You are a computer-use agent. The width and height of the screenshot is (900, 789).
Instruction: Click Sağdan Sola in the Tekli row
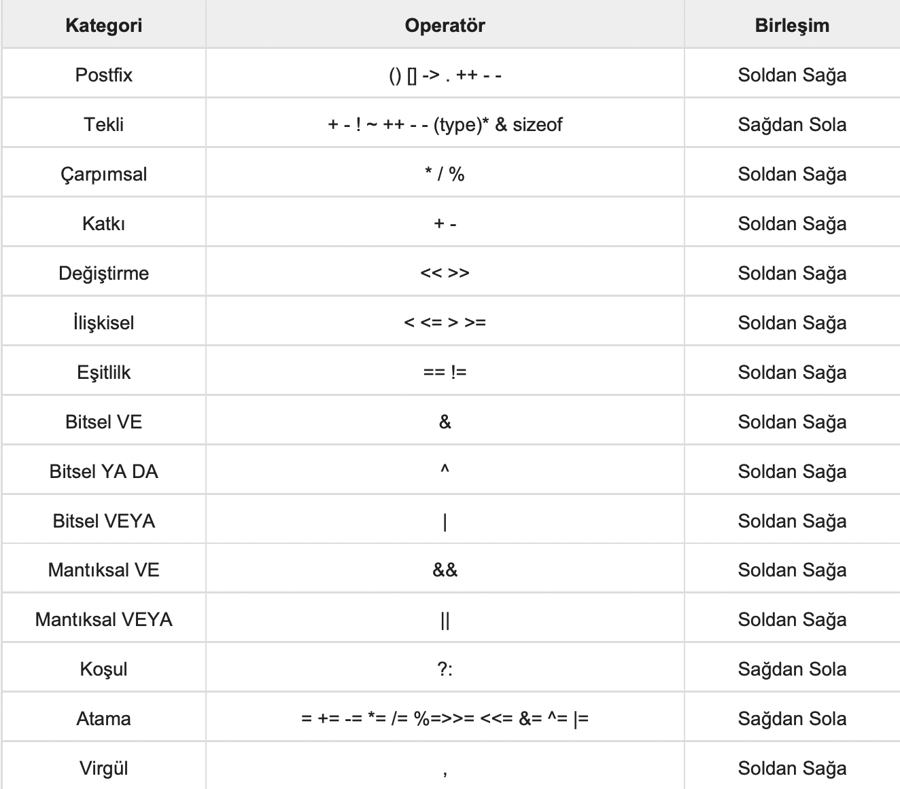tap(792, 125)
